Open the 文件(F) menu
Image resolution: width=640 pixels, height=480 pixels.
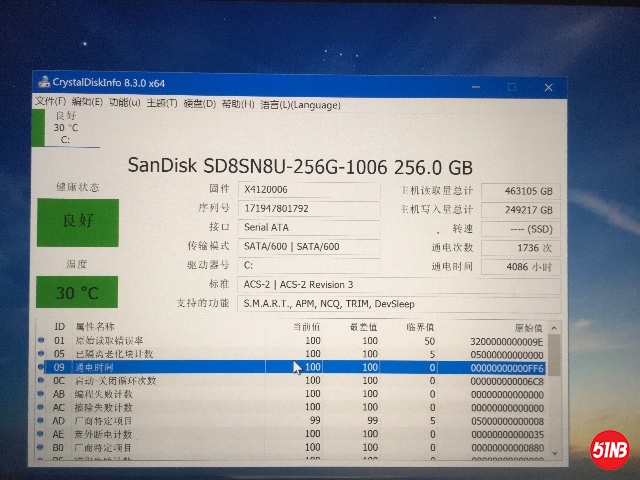pyautogui.click(x=50, y=102)
